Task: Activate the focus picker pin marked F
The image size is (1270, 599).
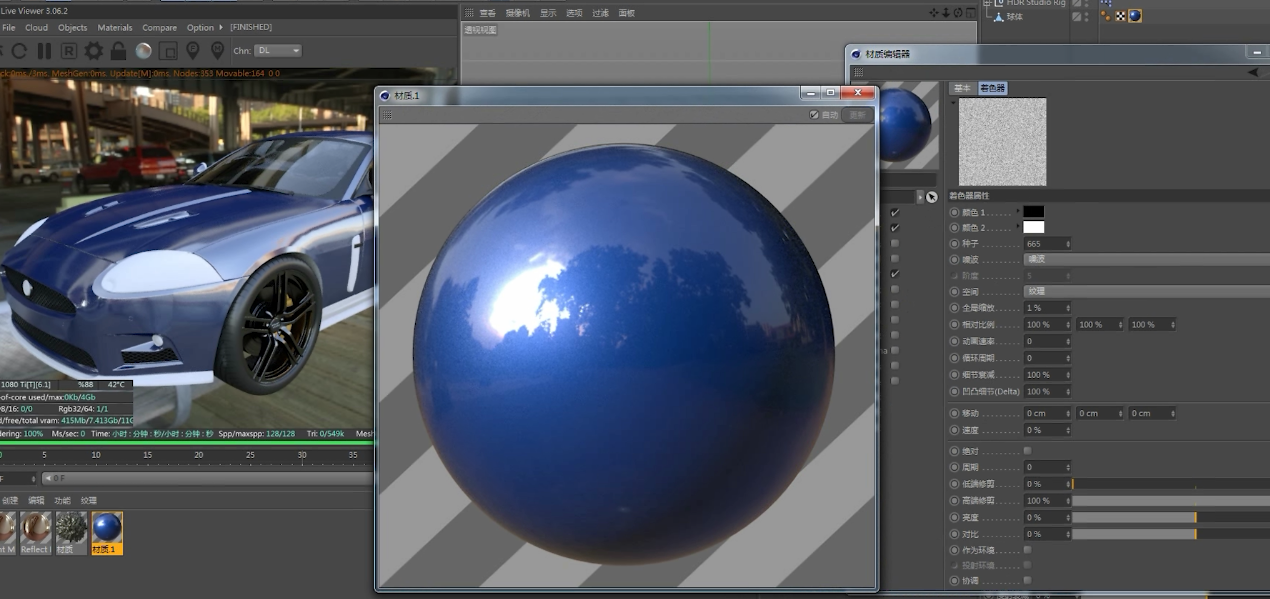Action: (x=192, y=50)
